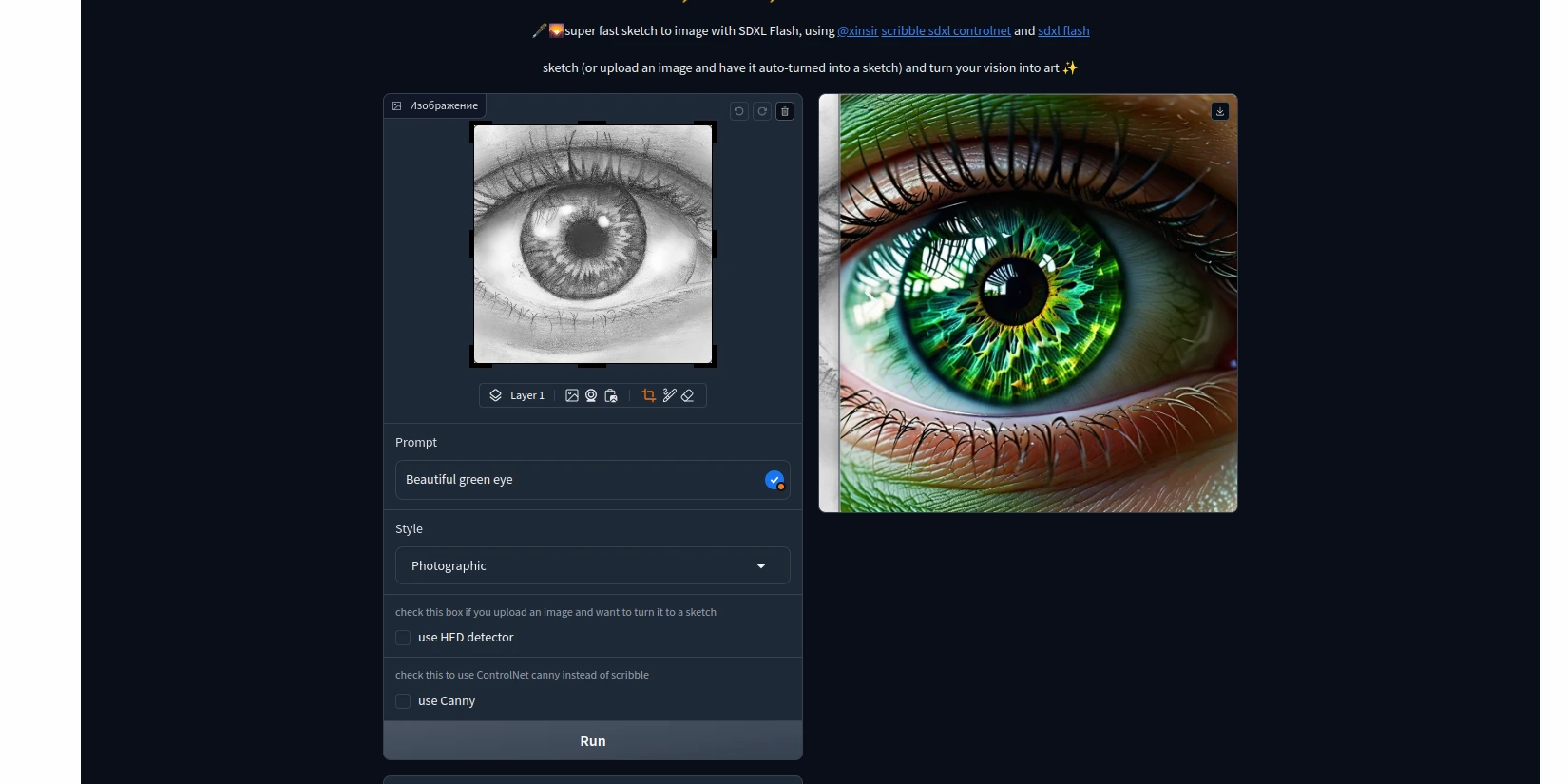Select the eraser tool
Viewport: 1568px width, 784px height.
pos(688,395)
